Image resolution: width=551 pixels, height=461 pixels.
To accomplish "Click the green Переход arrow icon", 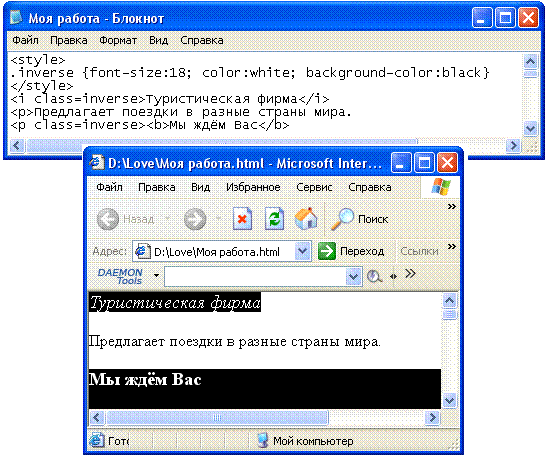I will click(x=327, y=251).
